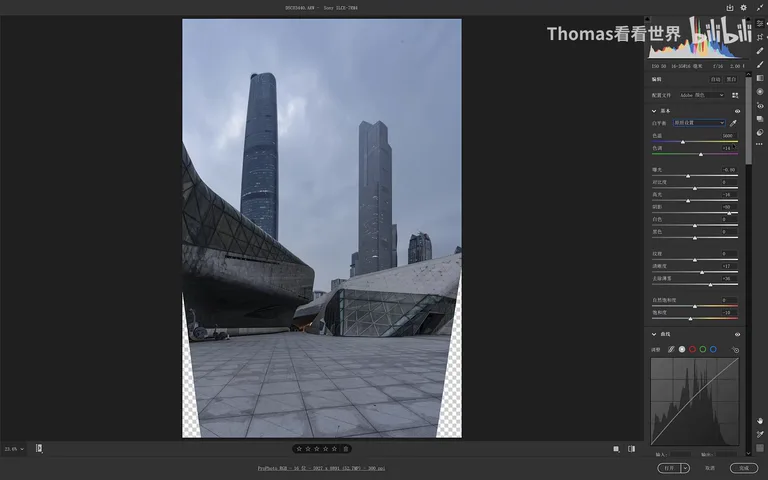Select the blue curve channel
This screenshot has width=768, height=480.
click(x=713, y=349)
